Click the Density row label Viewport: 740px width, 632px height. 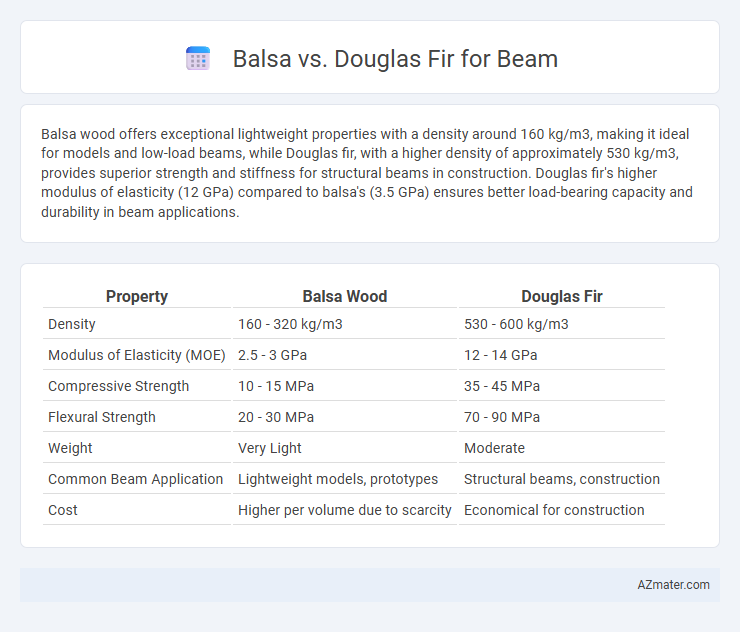(72, 324)
